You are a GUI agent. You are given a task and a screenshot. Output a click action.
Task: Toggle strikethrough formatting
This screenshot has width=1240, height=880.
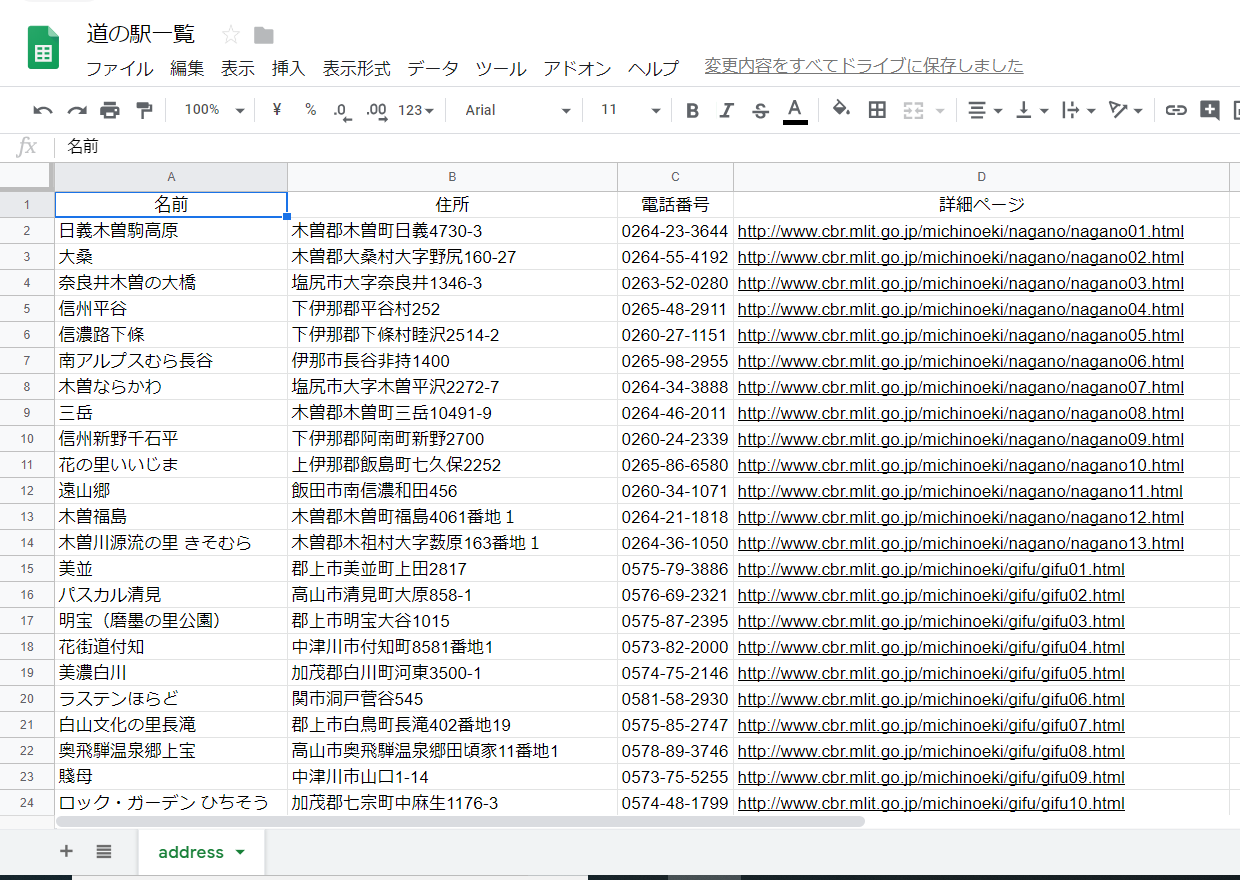point(760,110)
